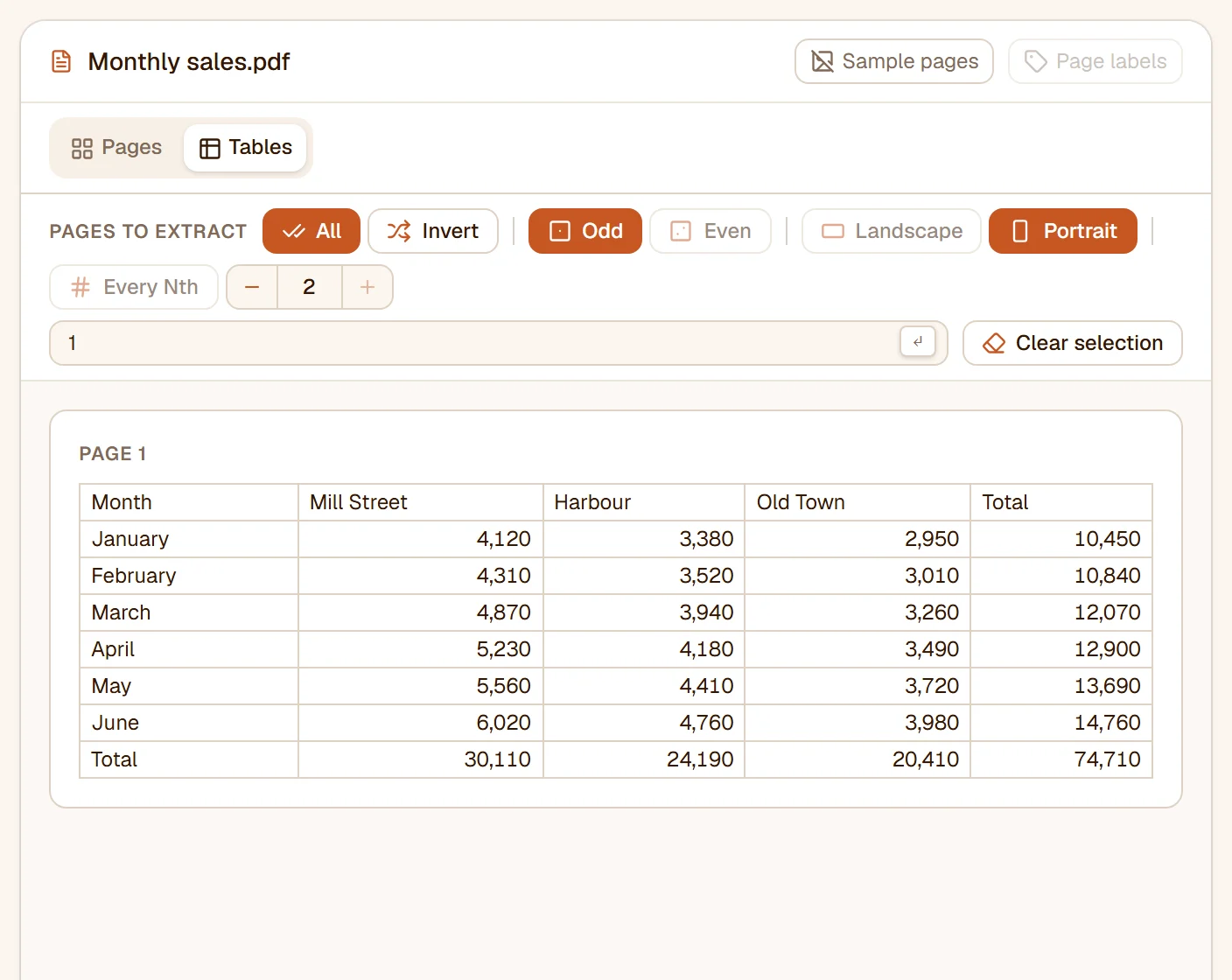The height and width of the screenshot is (980, 1232).
Task: Click the PDF document icon beside Monthly sales.pdf
Action: 61,61
